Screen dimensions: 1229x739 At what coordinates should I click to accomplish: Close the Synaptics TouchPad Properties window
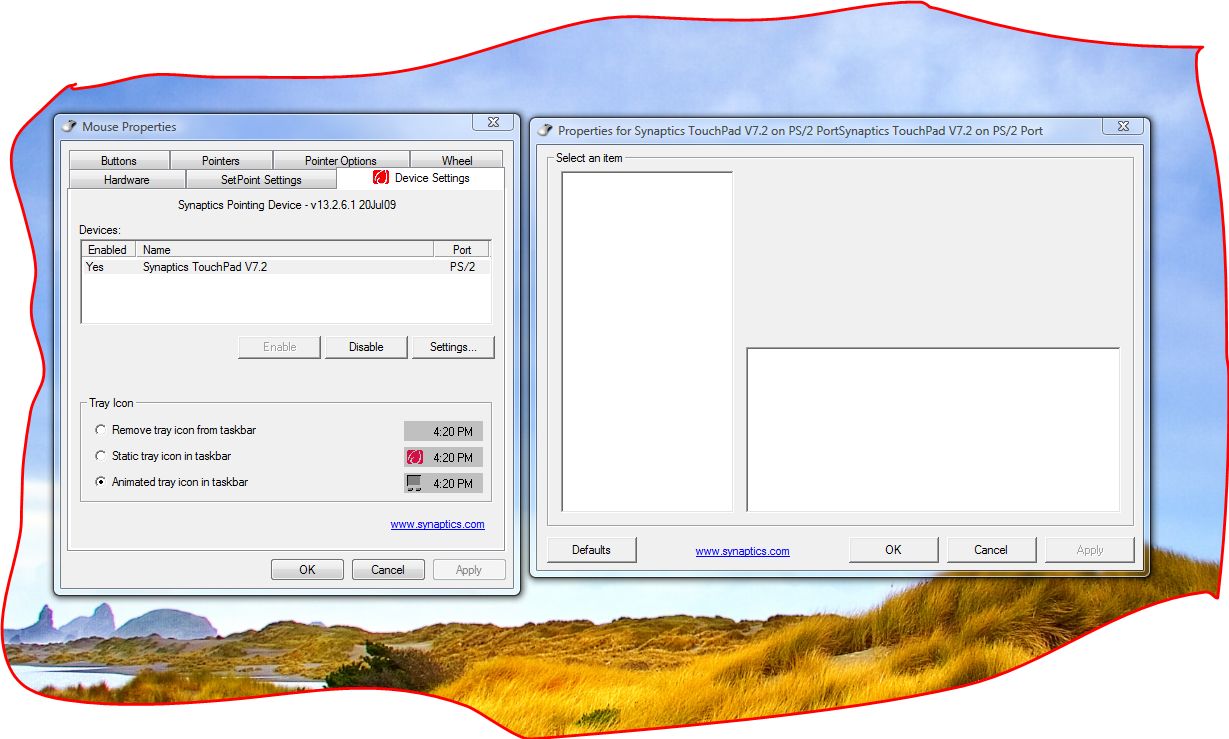tap(1123, 126)
